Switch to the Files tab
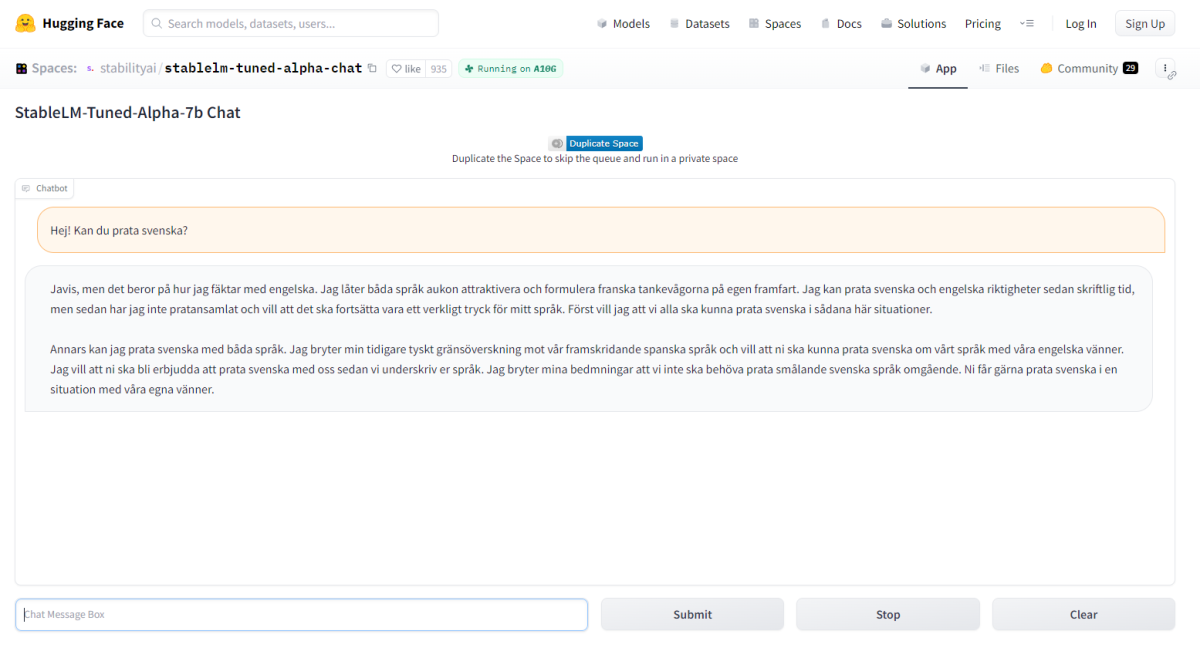 (x=998, y=69)
